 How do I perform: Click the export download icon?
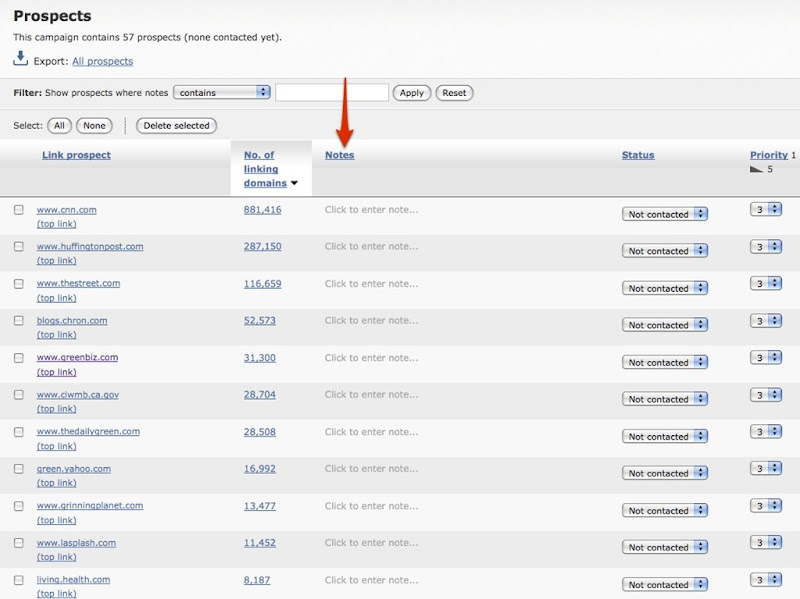coord(20,58)
